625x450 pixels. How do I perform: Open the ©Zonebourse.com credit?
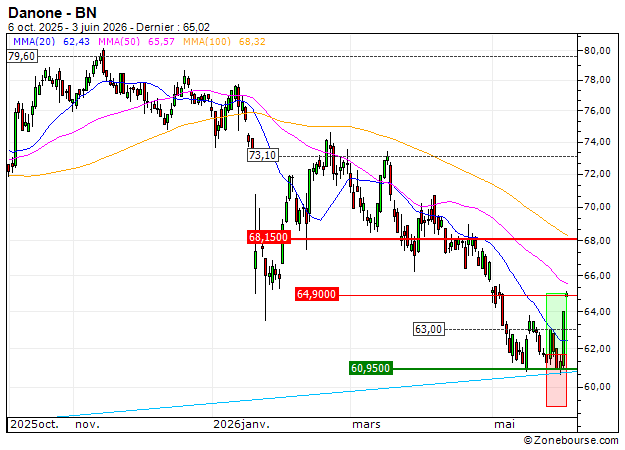pos(571,440)
